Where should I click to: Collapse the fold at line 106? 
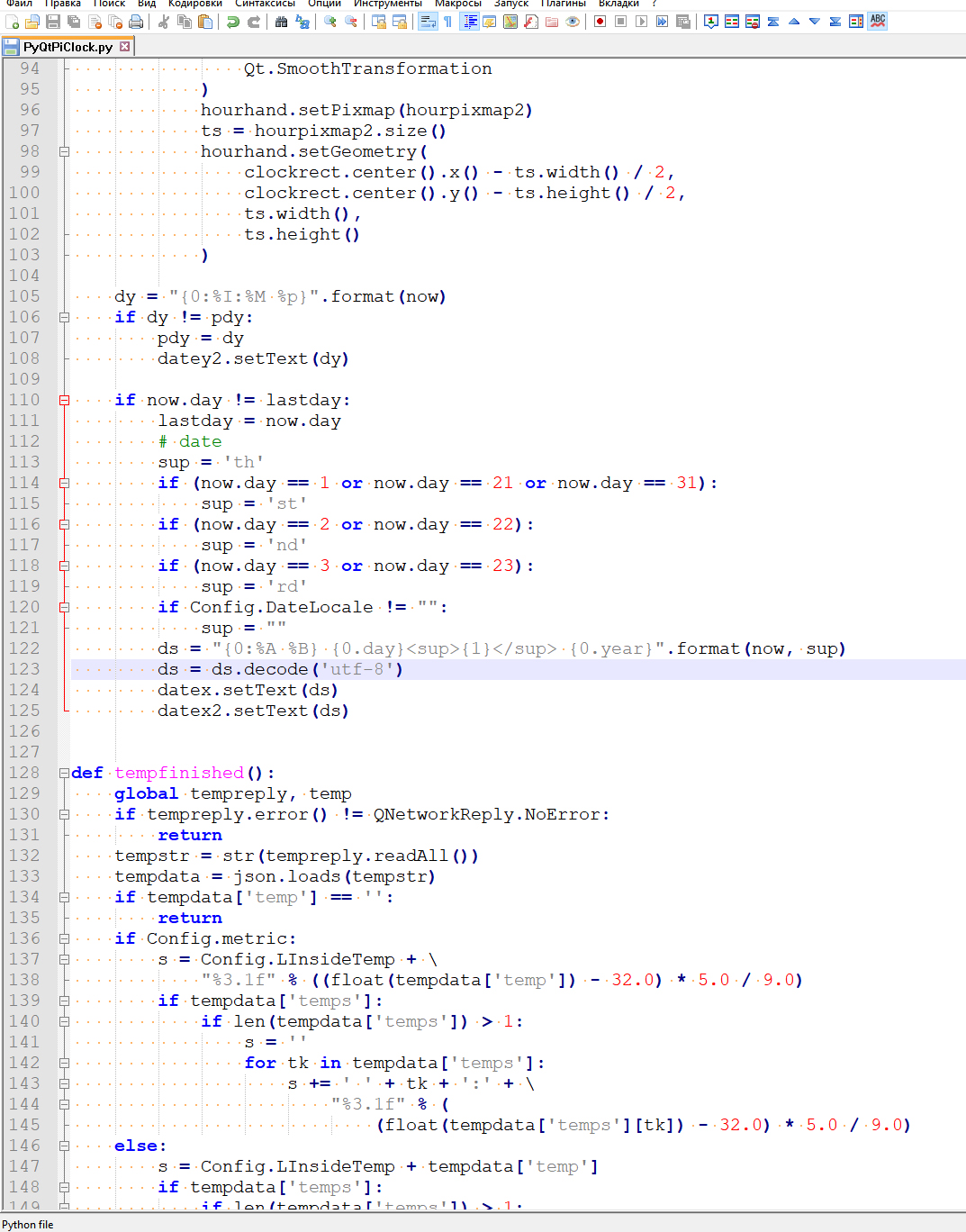pyautogui.click(x=64, y=317)
